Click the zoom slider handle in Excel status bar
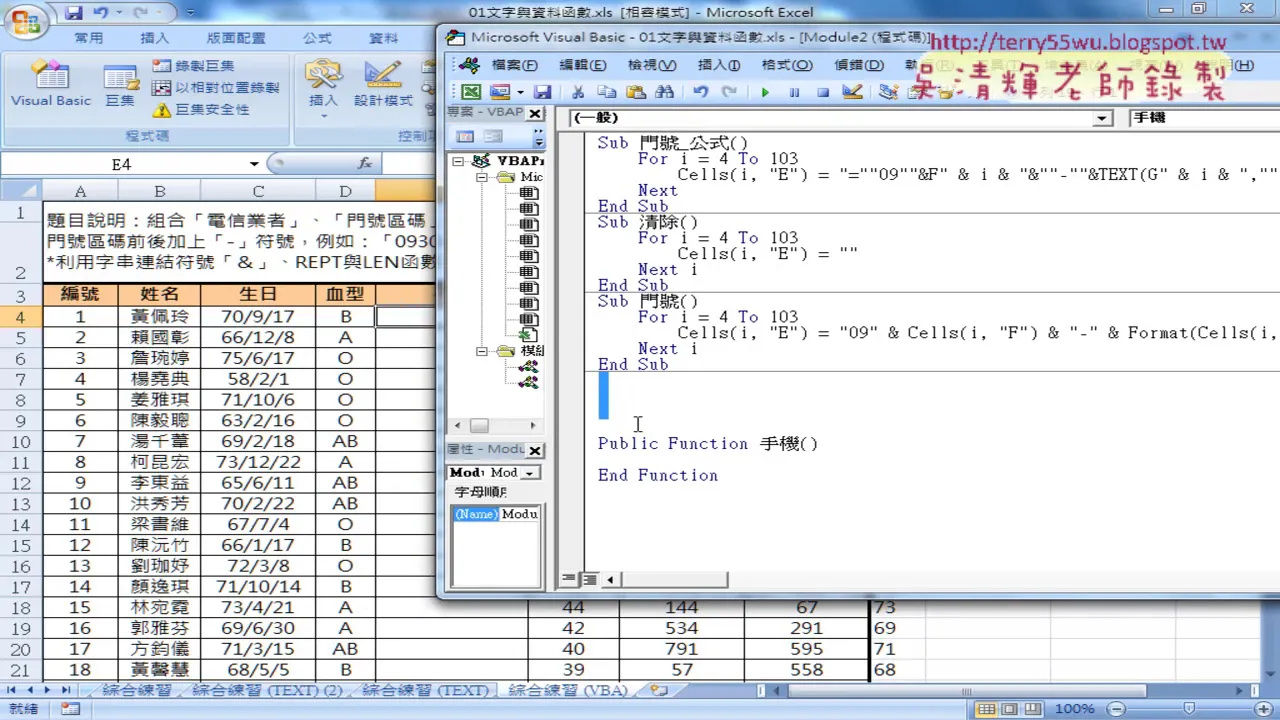Image resolution: width=1280 pixels, height=720 pixels. tap(1187, 709)
